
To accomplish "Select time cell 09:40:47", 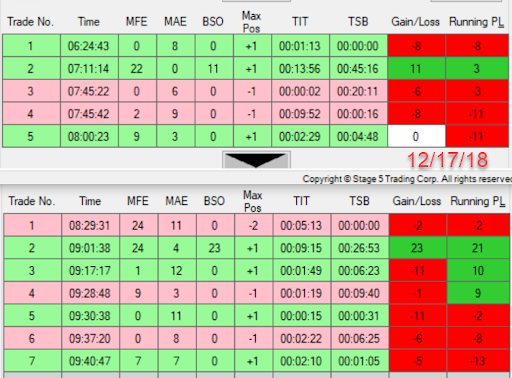I will (90, 361).
